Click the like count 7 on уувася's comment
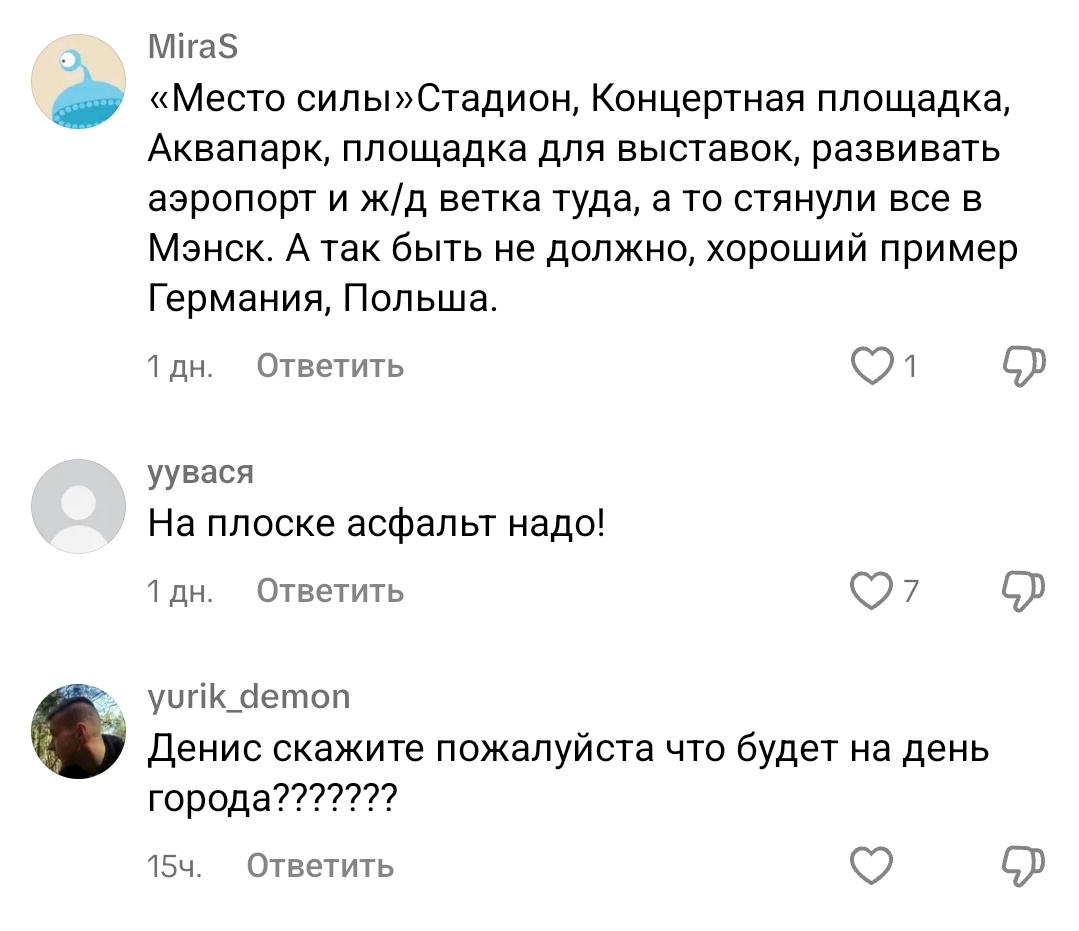 click(x=910, y=592)
